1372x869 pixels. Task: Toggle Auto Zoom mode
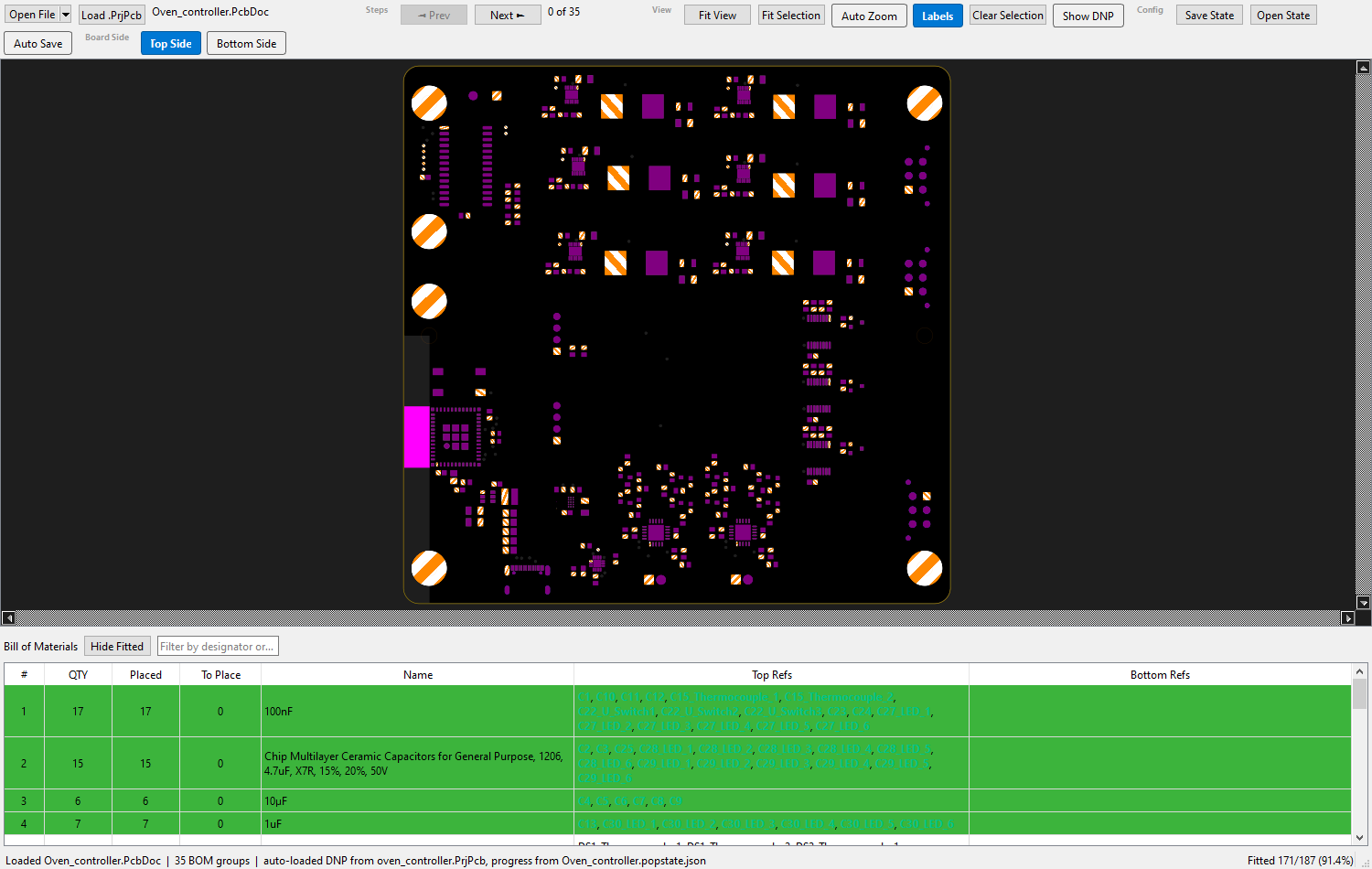(869, 16)
